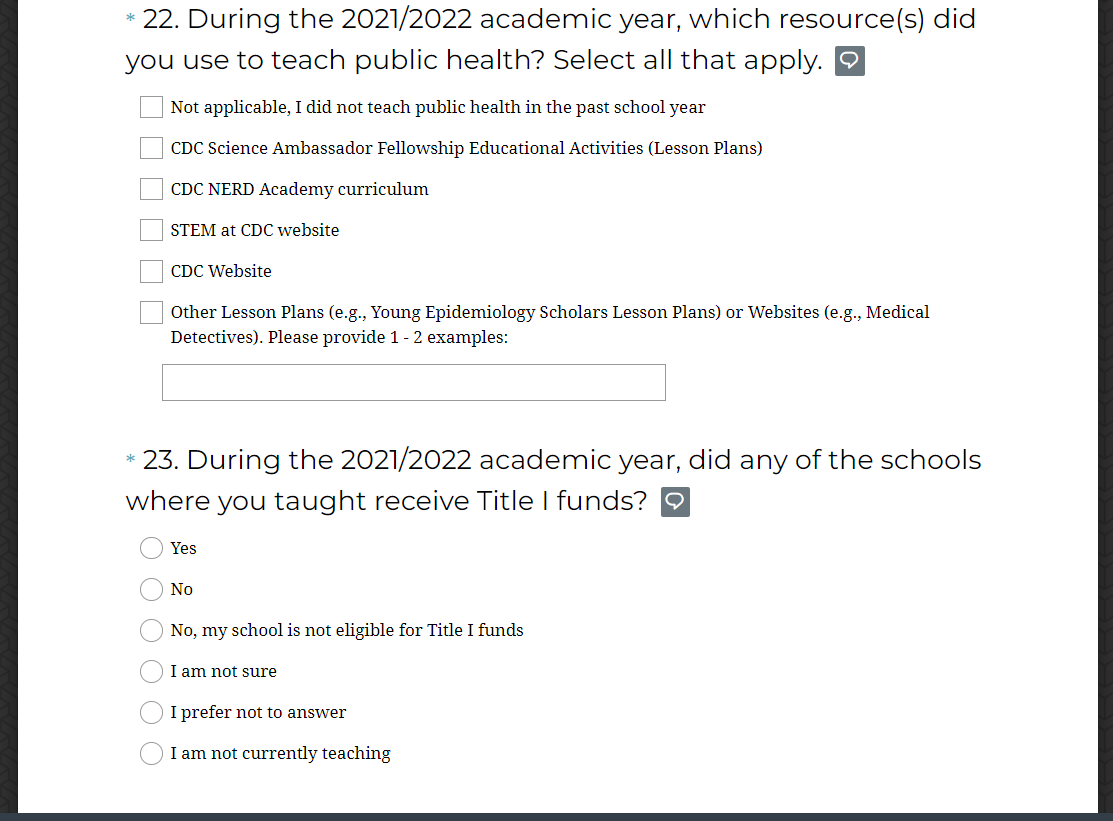Select 'I am not currently teaching' option

pos(151,754)
